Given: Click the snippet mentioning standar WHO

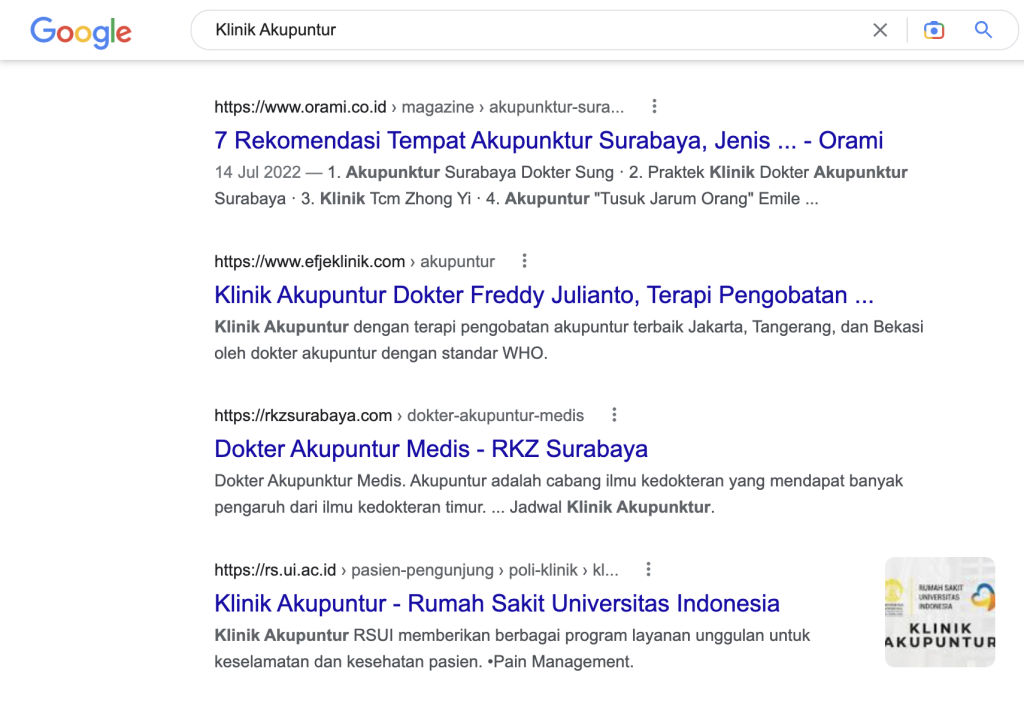Looking at the screenshot, I should (x=569, y=340).
